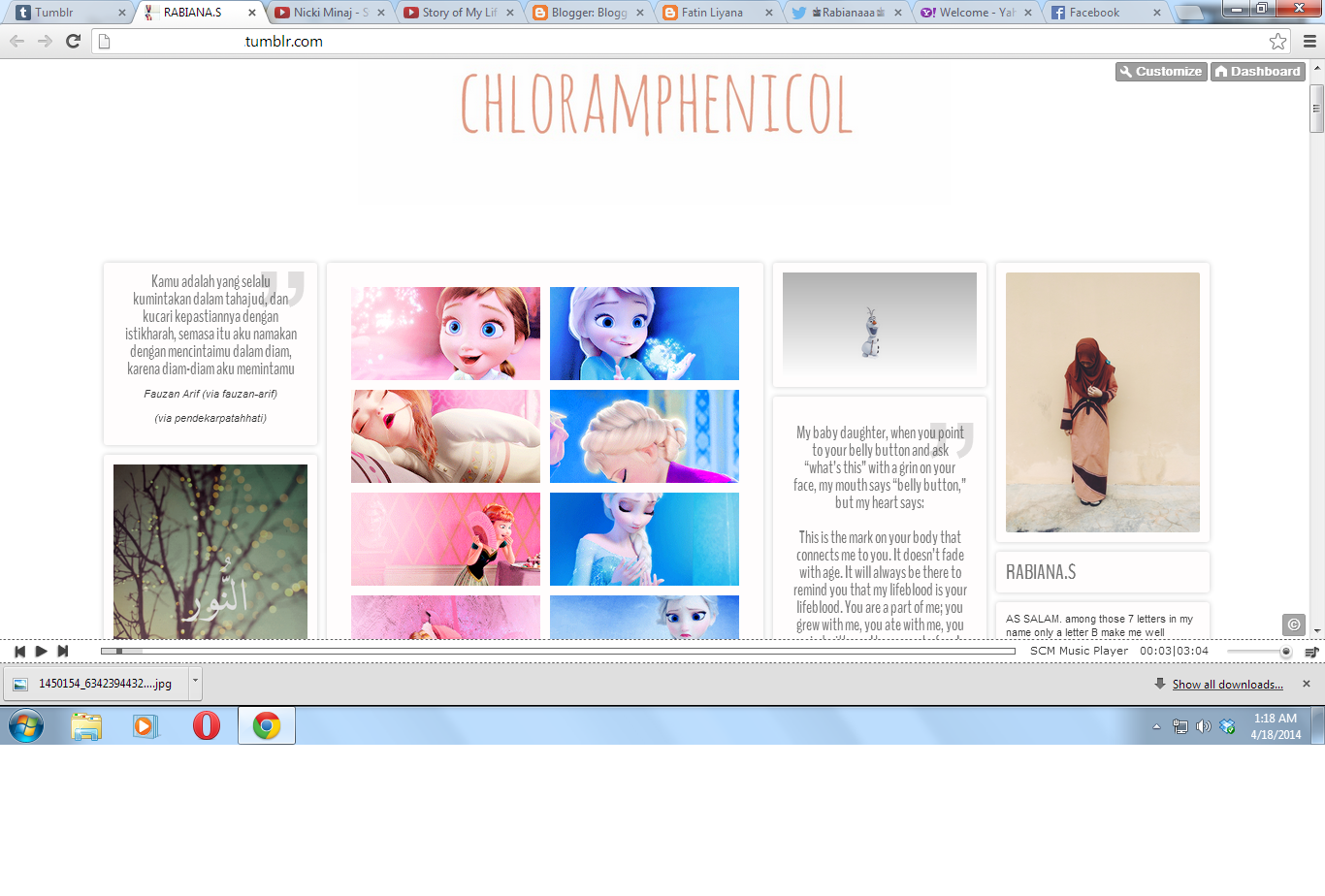This screenshot has height=896, width=1325.
Task: Seek along the music player progress bar
Action: (x=558, y=652)
